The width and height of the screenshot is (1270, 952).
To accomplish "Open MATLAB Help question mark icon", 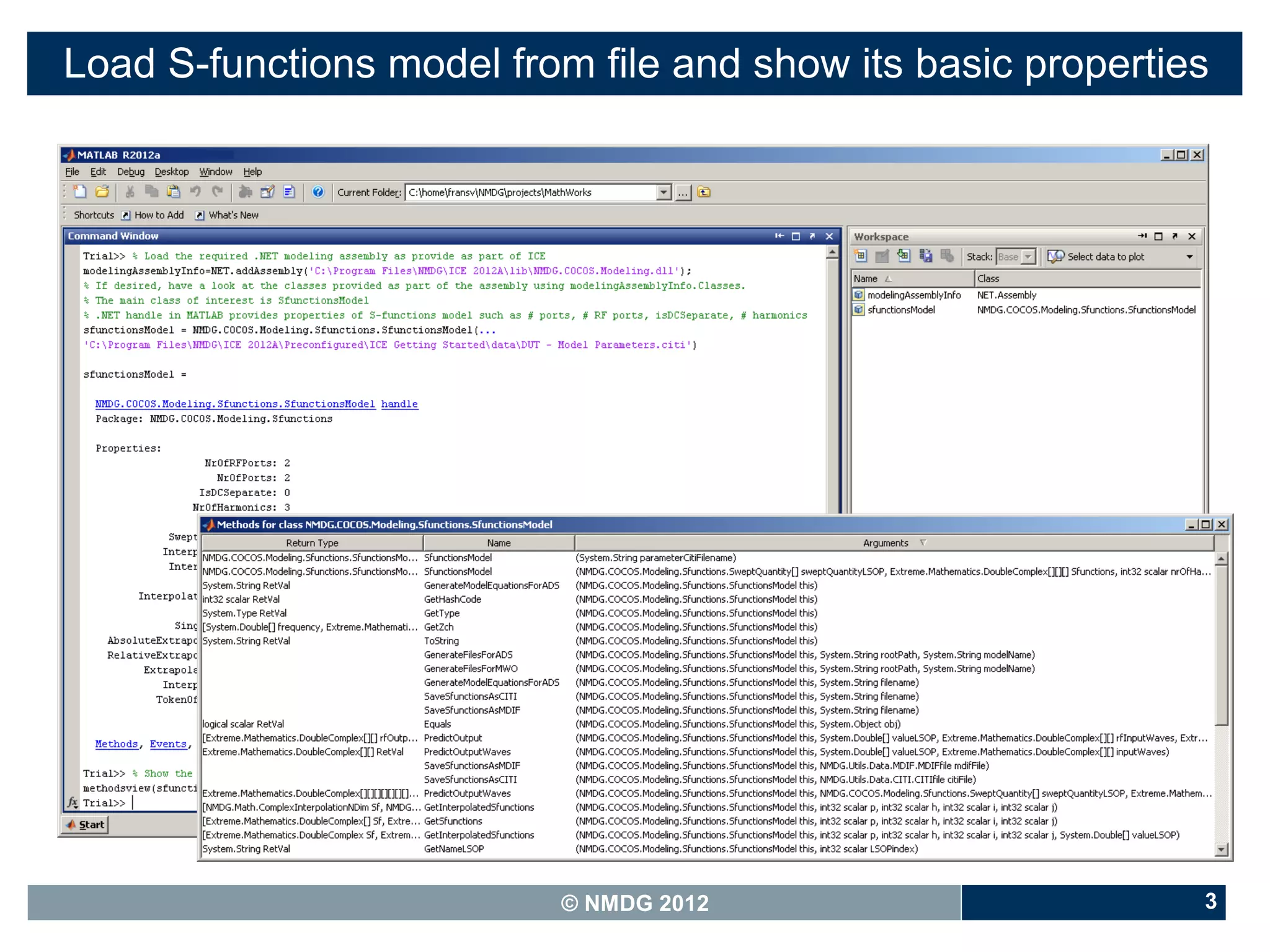I will [318, 192].
